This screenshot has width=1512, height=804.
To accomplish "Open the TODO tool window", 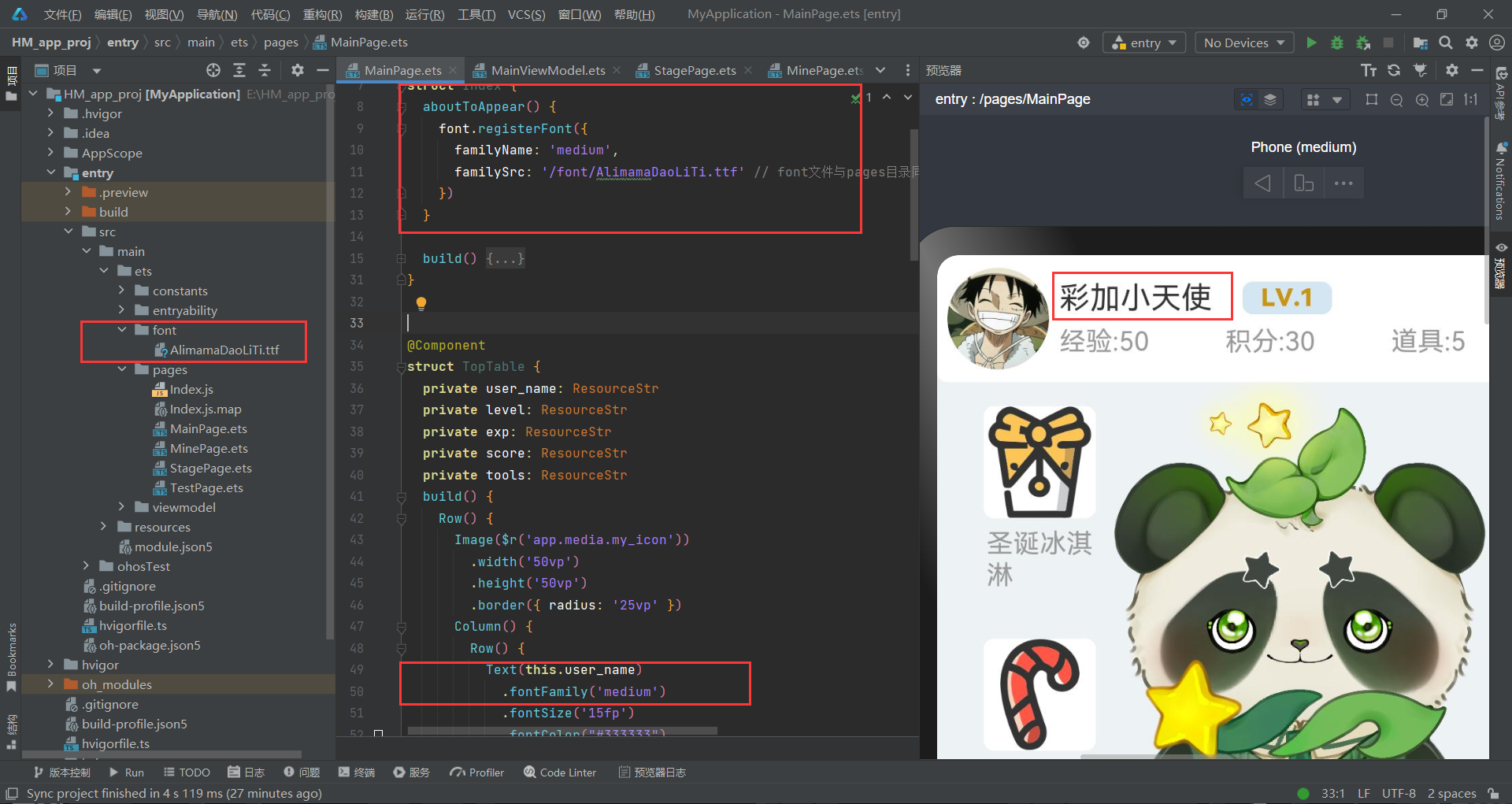I will point(187,773).
